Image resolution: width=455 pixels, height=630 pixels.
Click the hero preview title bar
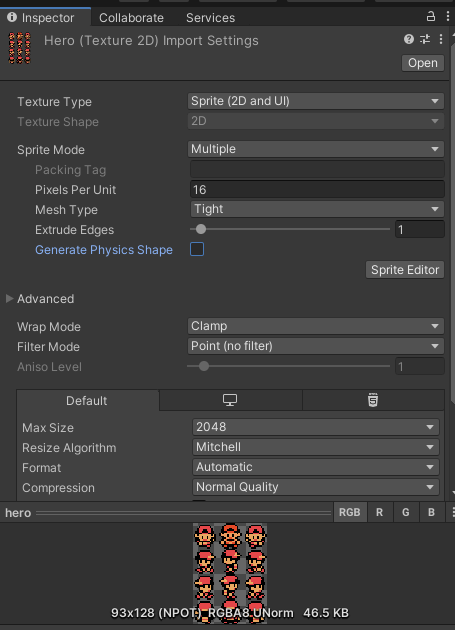[167, 513]
